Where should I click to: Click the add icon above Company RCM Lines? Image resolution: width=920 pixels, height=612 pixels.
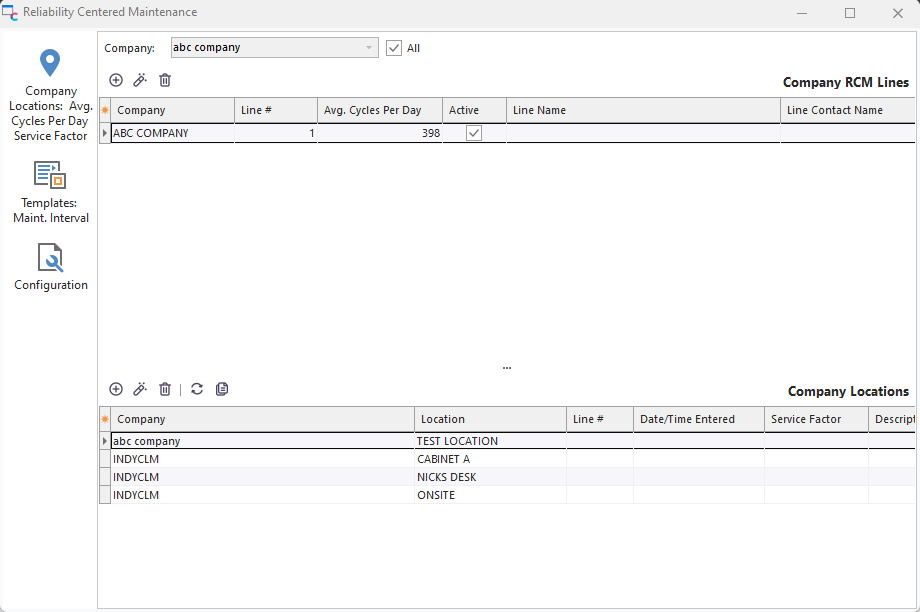pyautogui.click(x=116, y=80)
